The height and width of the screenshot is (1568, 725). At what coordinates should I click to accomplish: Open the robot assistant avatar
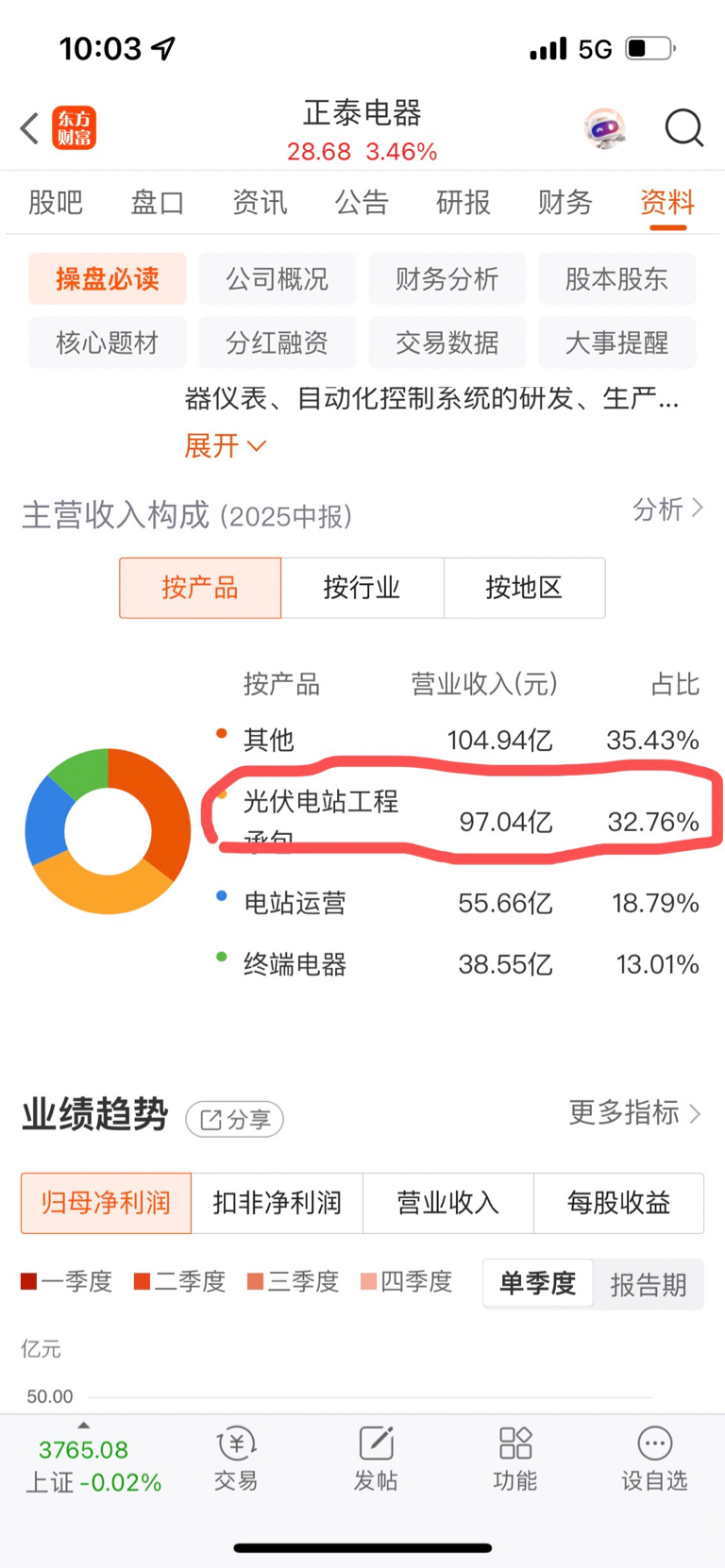pos(605,128)
